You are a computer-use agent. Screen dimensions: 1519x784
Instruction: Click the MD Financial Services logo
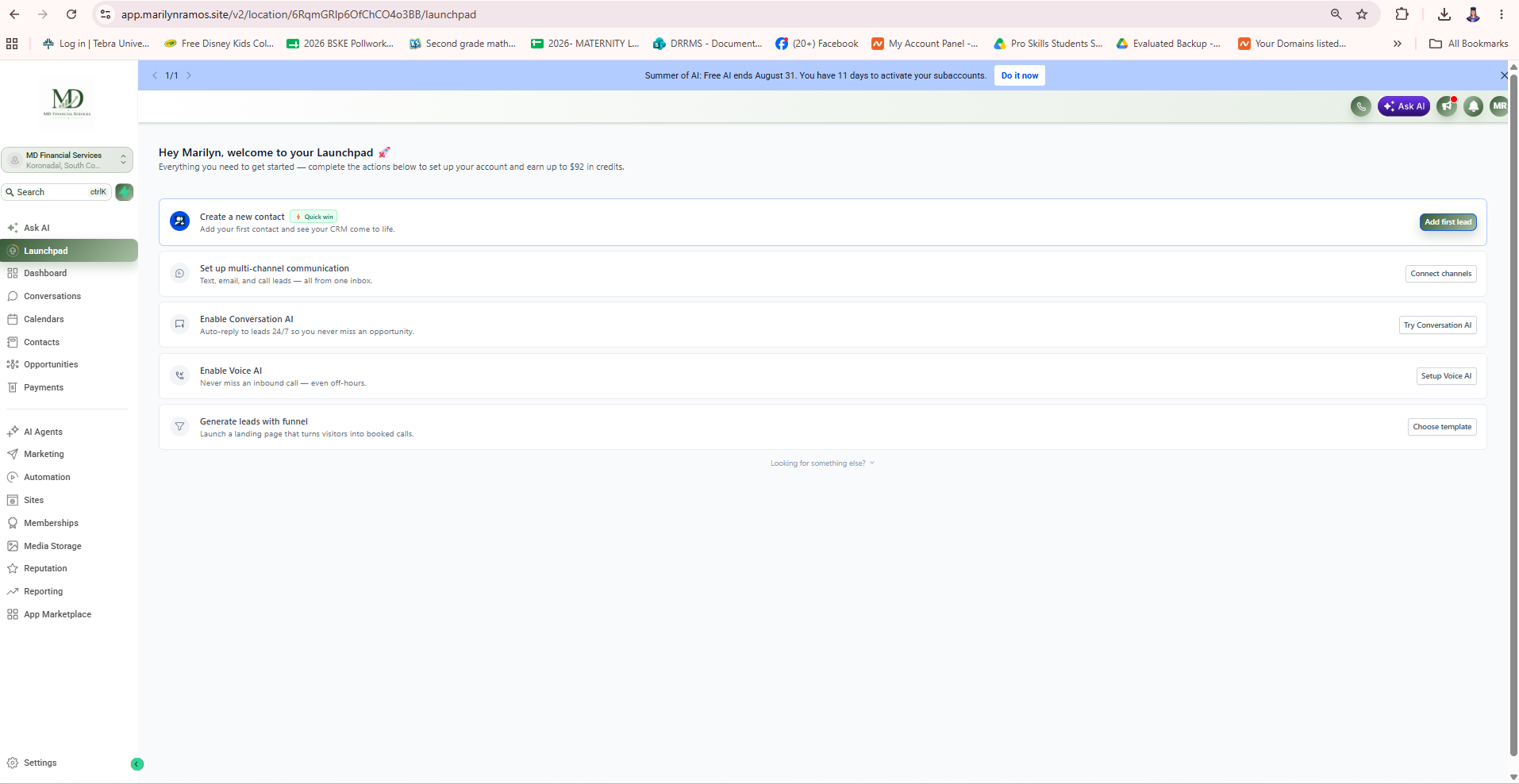67,102
